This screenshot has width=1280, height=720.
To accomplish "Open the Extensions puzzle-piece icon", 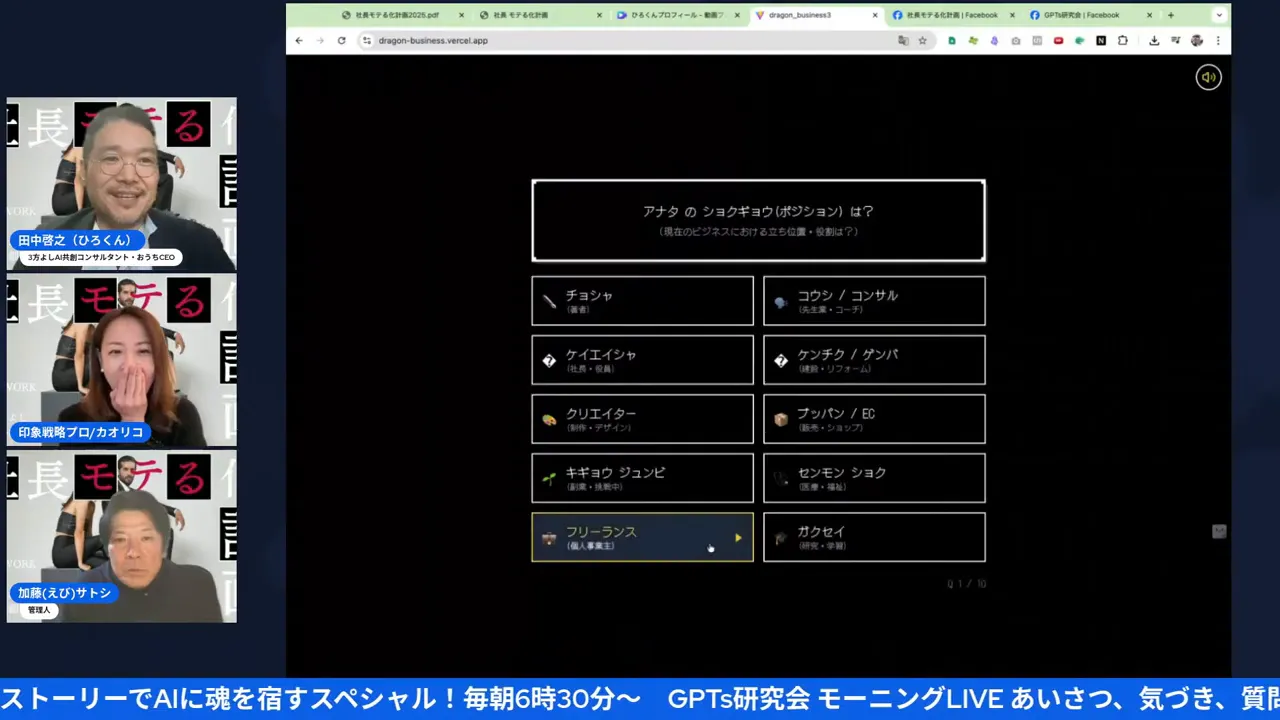I will click(1123, 41).
